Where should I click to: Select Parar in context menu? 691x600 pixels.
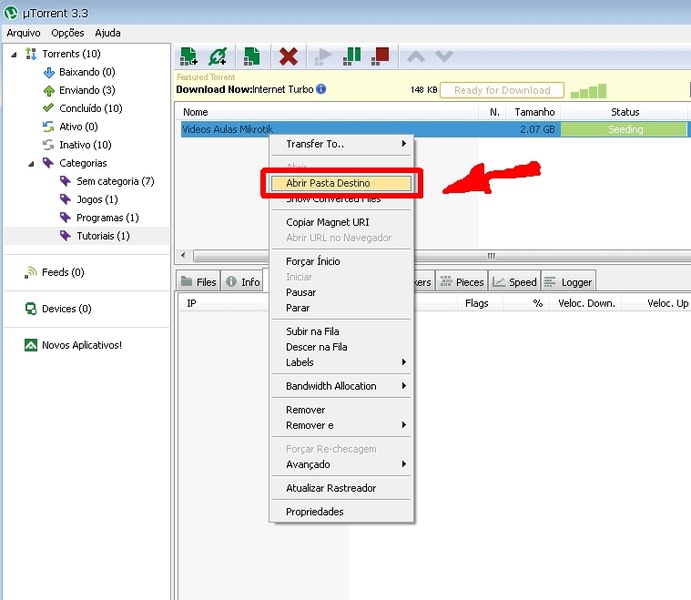pyautogui.click(x=341, y=308)
